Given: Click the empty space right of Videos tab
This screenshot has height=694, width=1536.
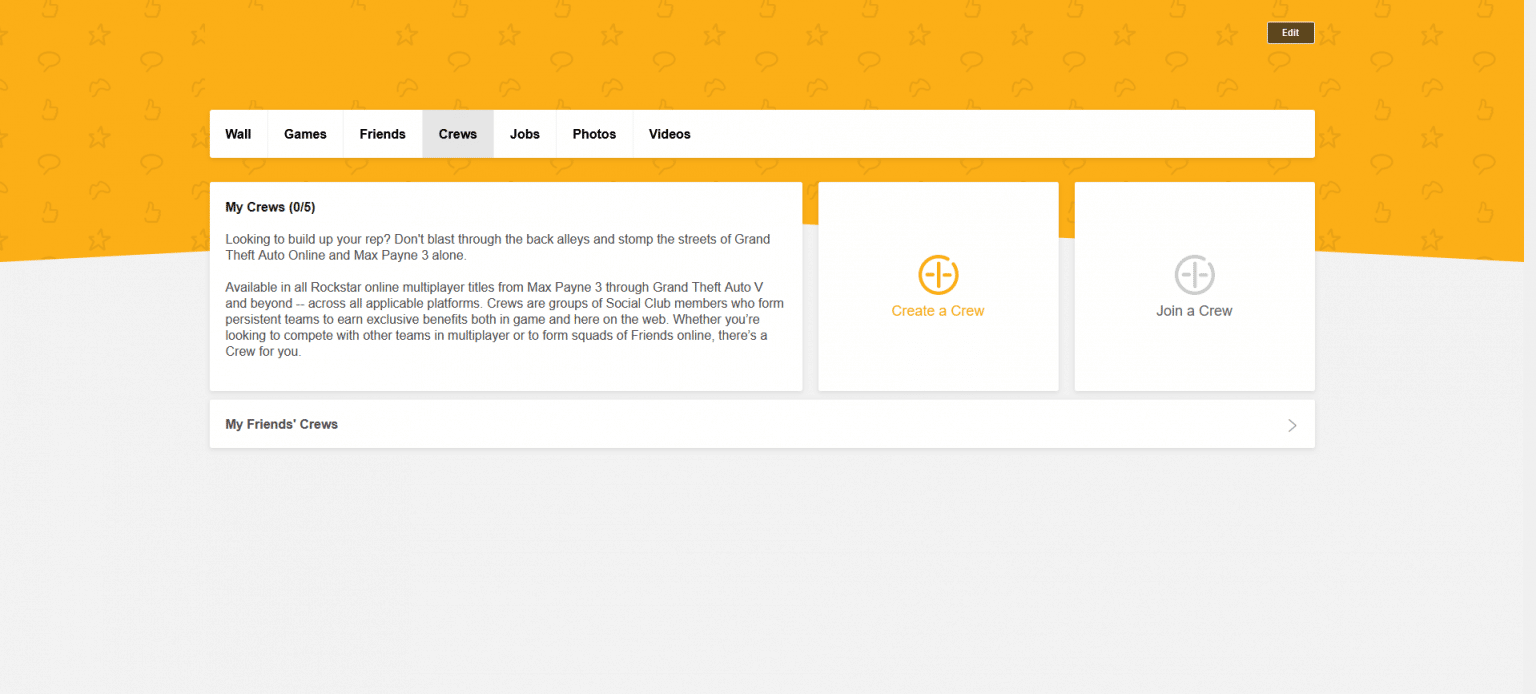Looking at the screenshot, I should pyautogui.click(x=1000, y=134).
